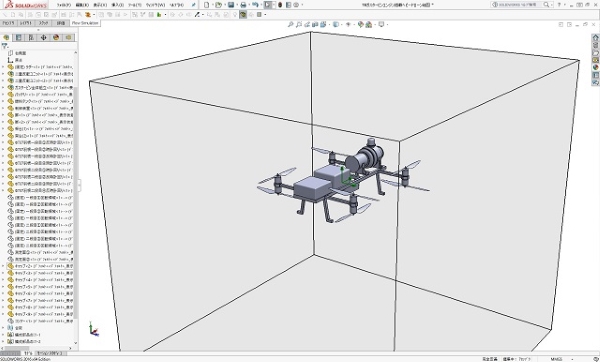Select the バッテリ<1> component in tree
Image resolution: width=600 pixels, height=362 pixels.
[43, 94]
